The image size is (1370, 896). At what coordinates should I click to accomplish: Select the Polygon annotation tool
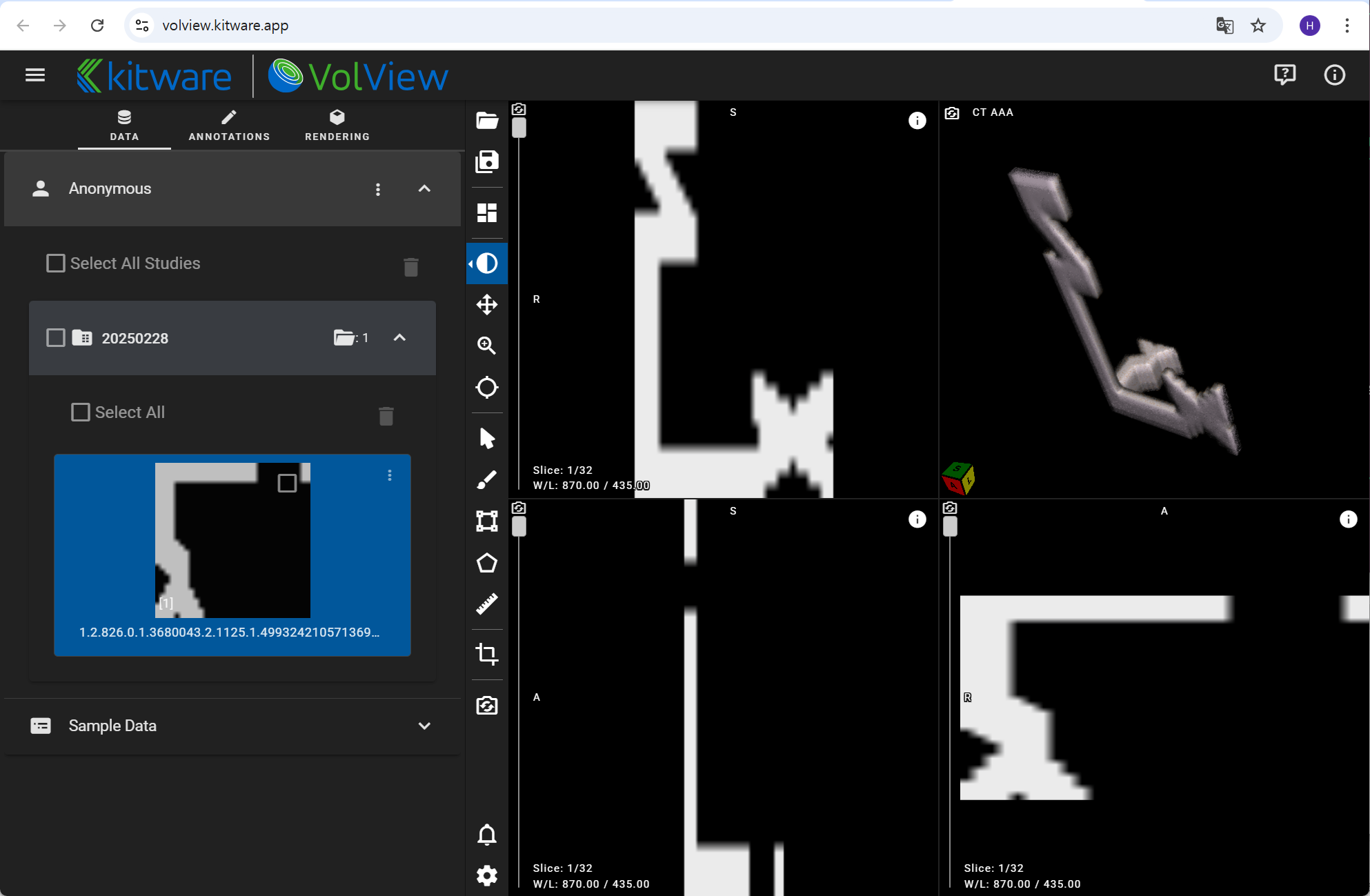tap(487, 564)
